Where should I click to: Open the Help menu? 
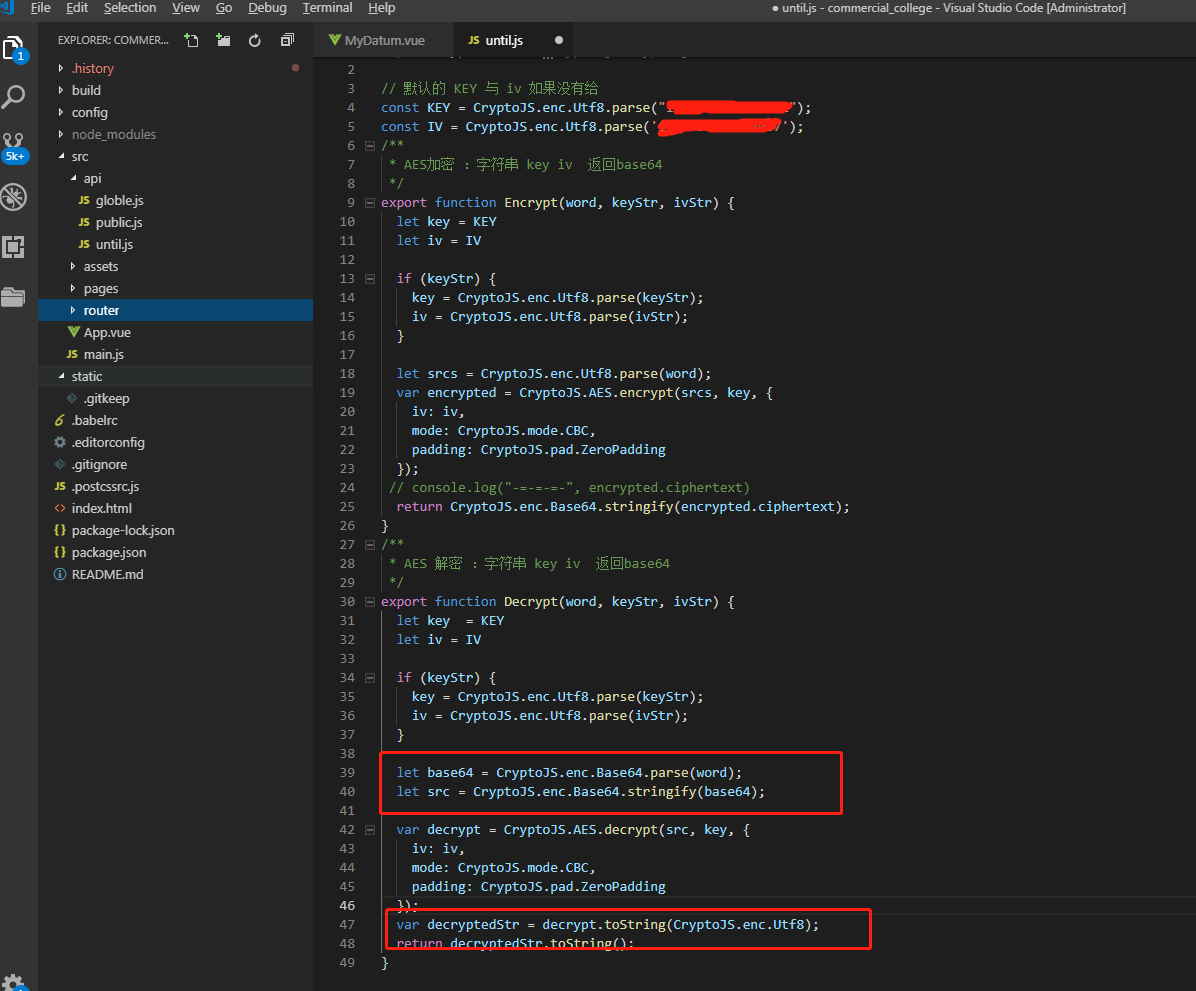tap(381, 8)
